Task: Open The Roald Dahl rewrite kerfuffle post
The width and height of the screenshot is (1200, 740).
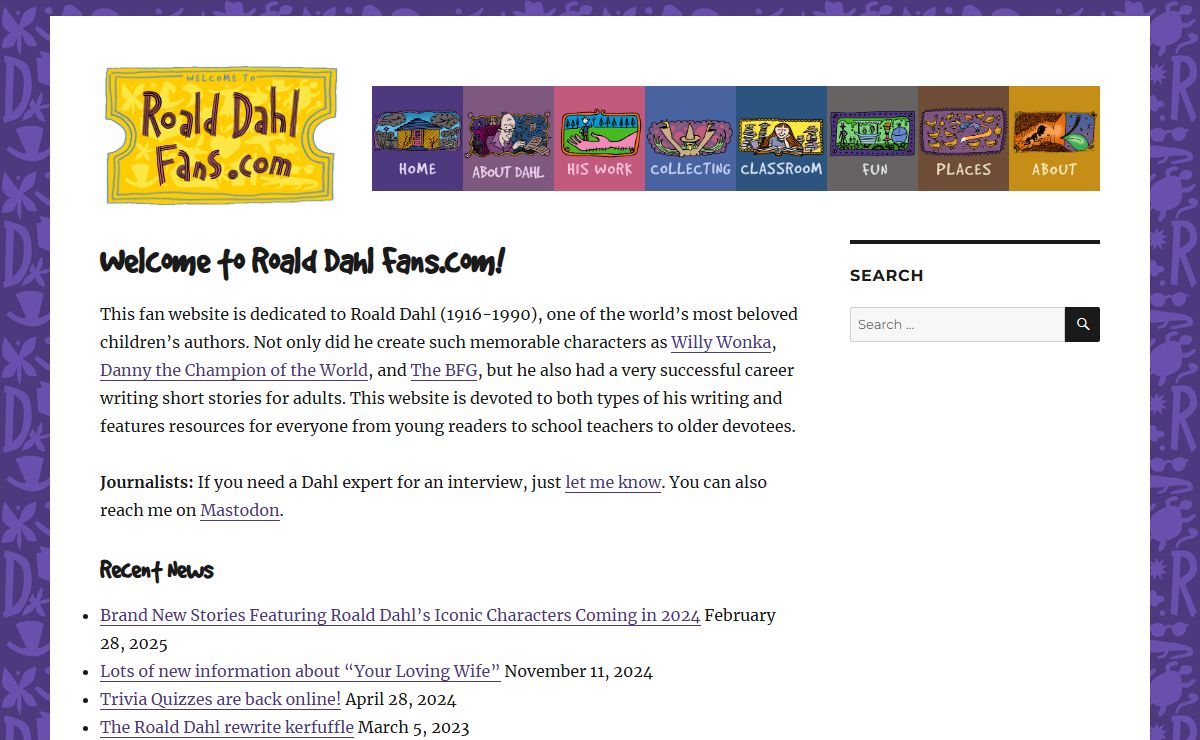Action: (227, 727)
